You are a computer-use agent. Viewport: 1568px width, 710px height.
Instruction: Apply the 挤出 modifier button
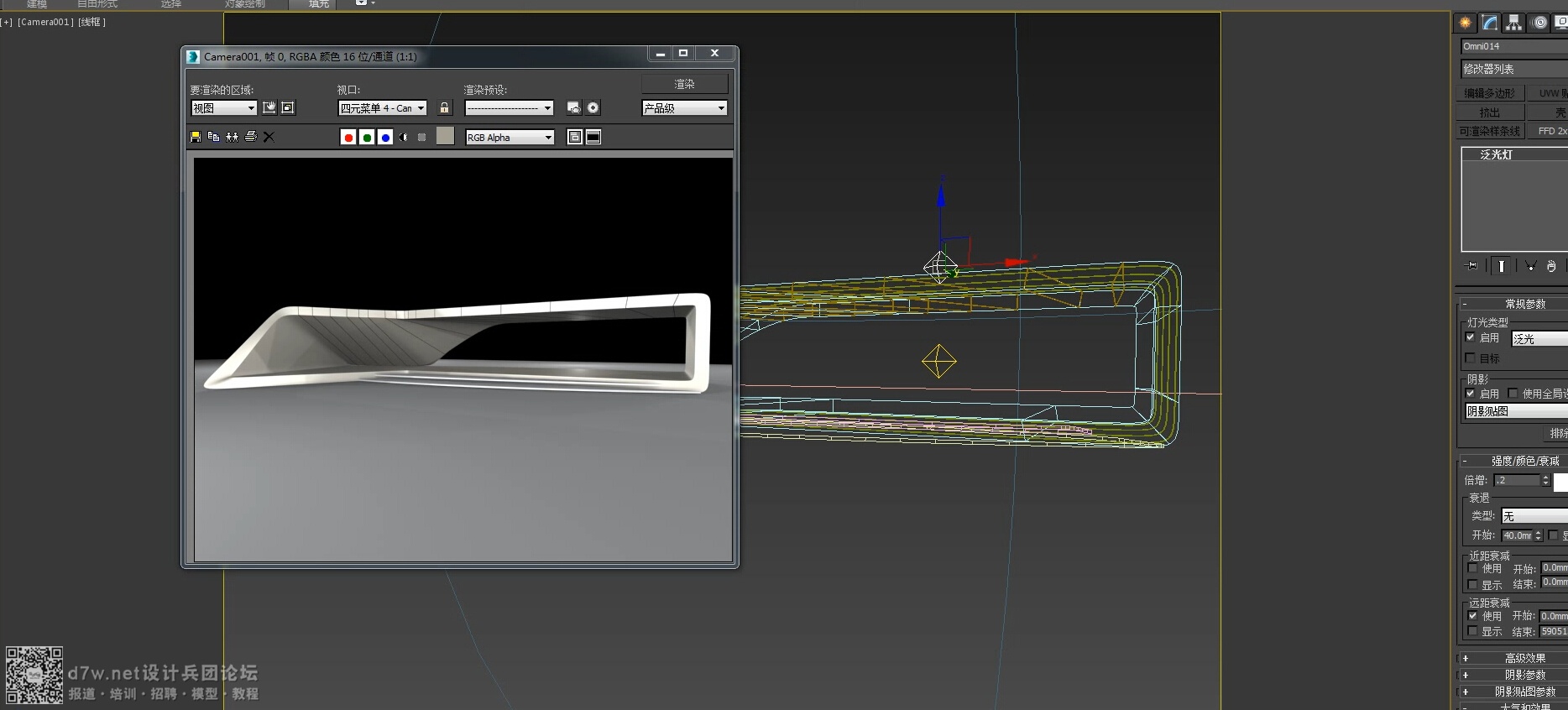1490,112
